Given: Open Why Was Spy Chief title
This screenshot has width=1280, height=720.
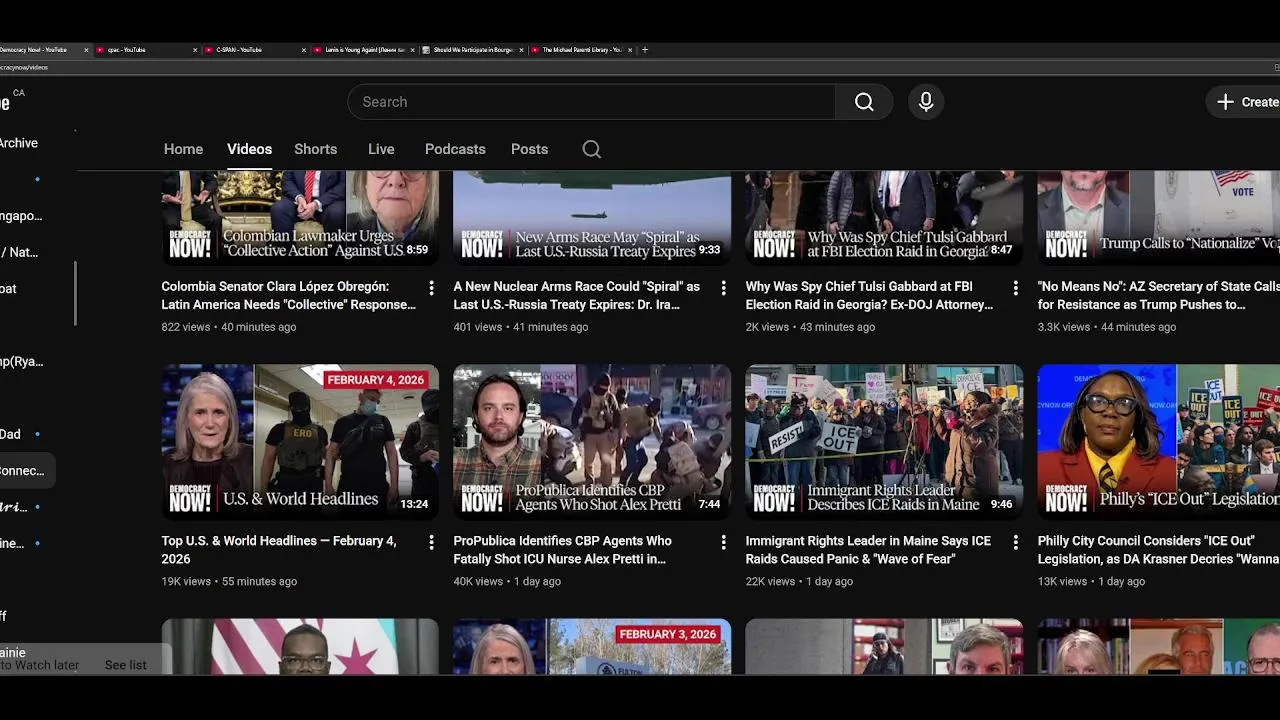Looking at the screenshot, I should click(x=869, y=295).
